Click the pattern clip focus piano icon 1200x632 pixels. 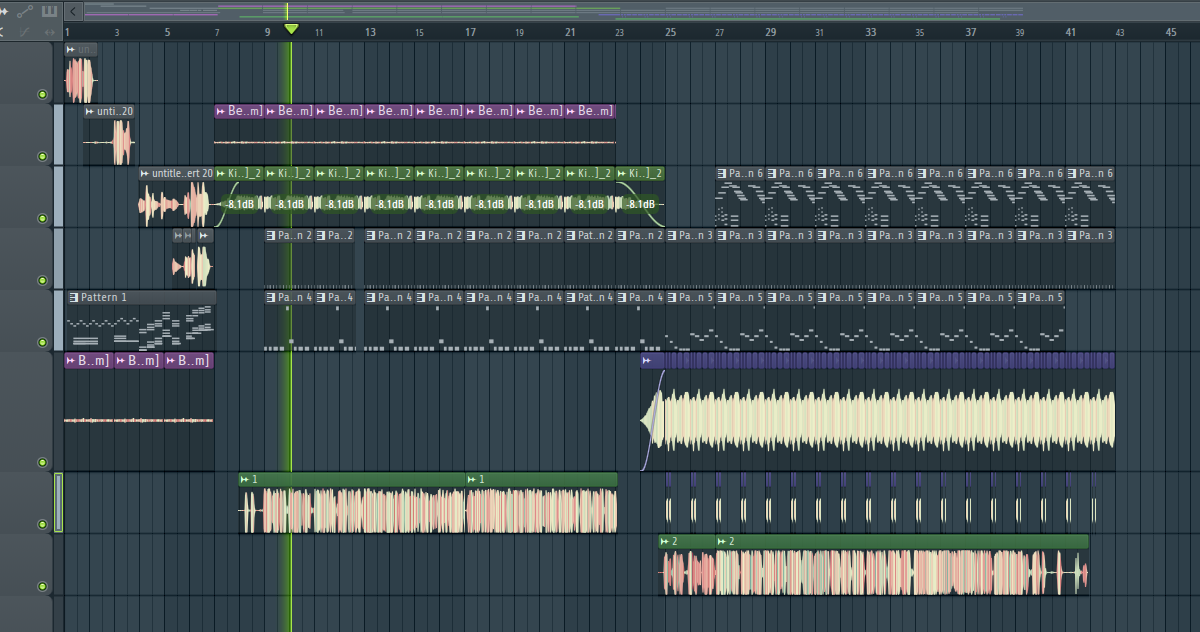pos(49,11)
